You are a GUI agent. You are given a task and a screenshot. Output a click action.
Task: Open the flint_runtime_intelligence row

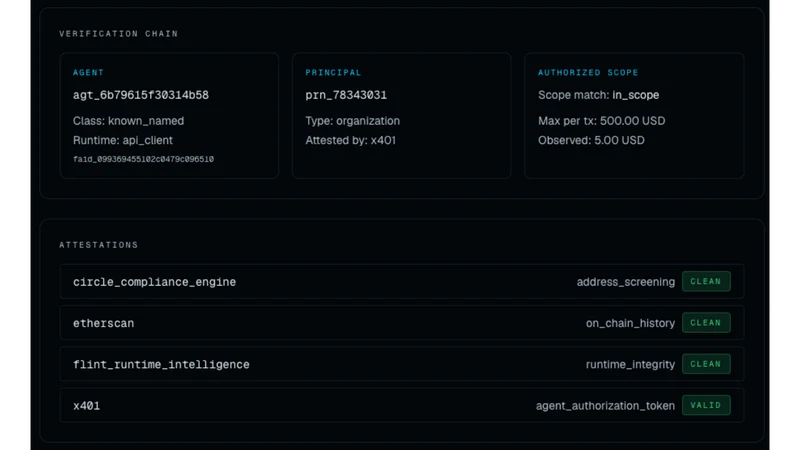pos(402,364)
